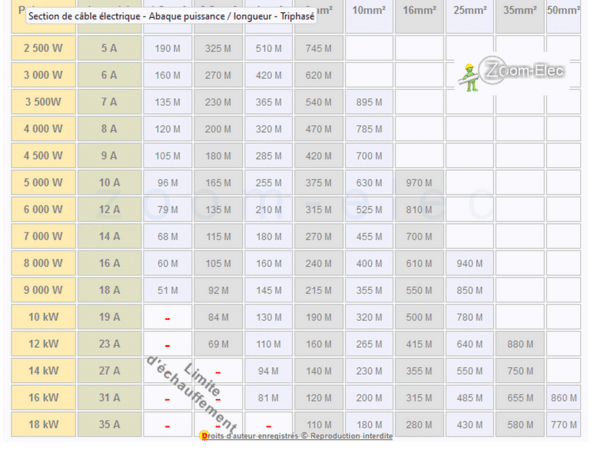
Task: Click the orange copyright symbol at bottom
Action: (205, 436)
